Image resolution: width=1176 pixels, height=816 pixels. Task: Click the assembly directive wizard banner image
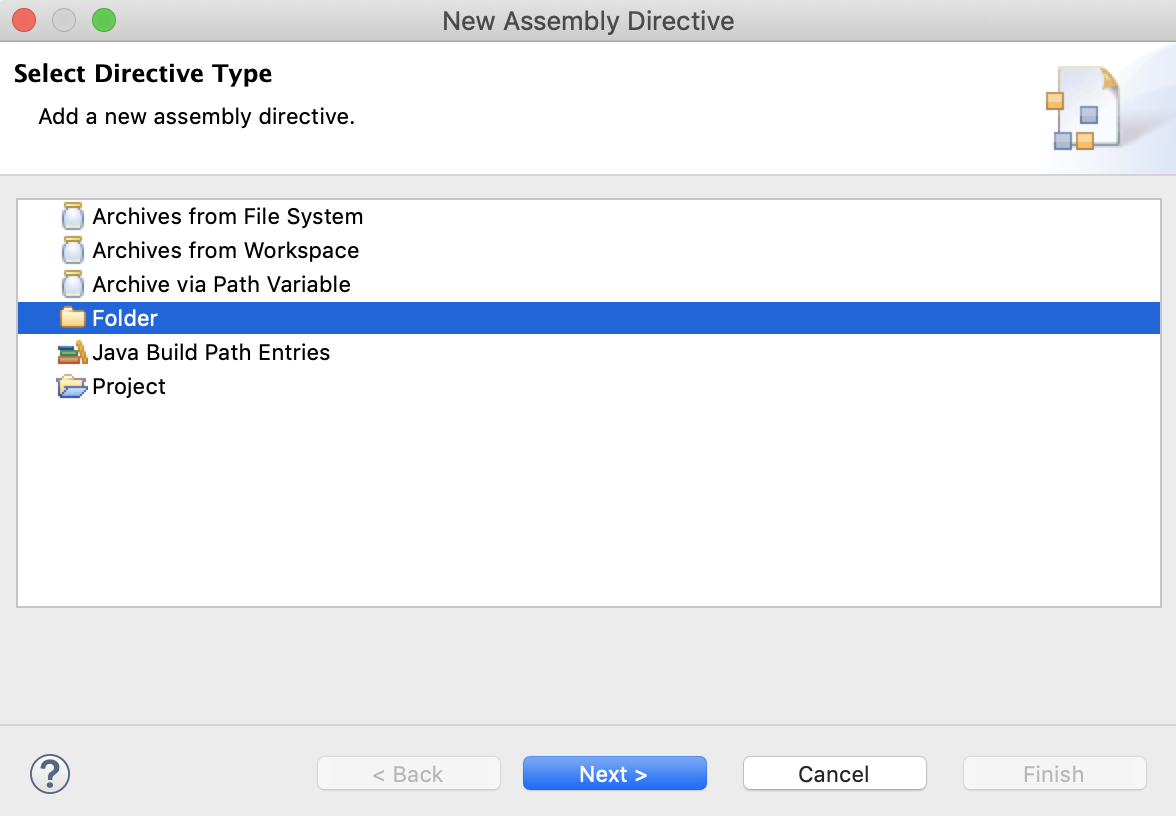click(x=1085, y=109)
